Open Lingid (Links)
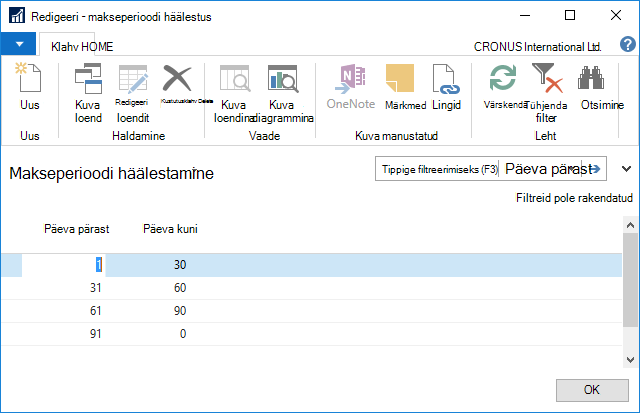The width and height of the screenshot is (640, 413). tap(446, 87)
